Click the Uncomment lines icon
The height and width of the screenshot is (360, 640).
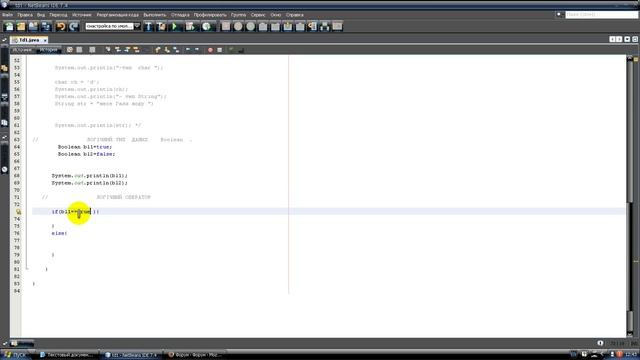(240, 50)
